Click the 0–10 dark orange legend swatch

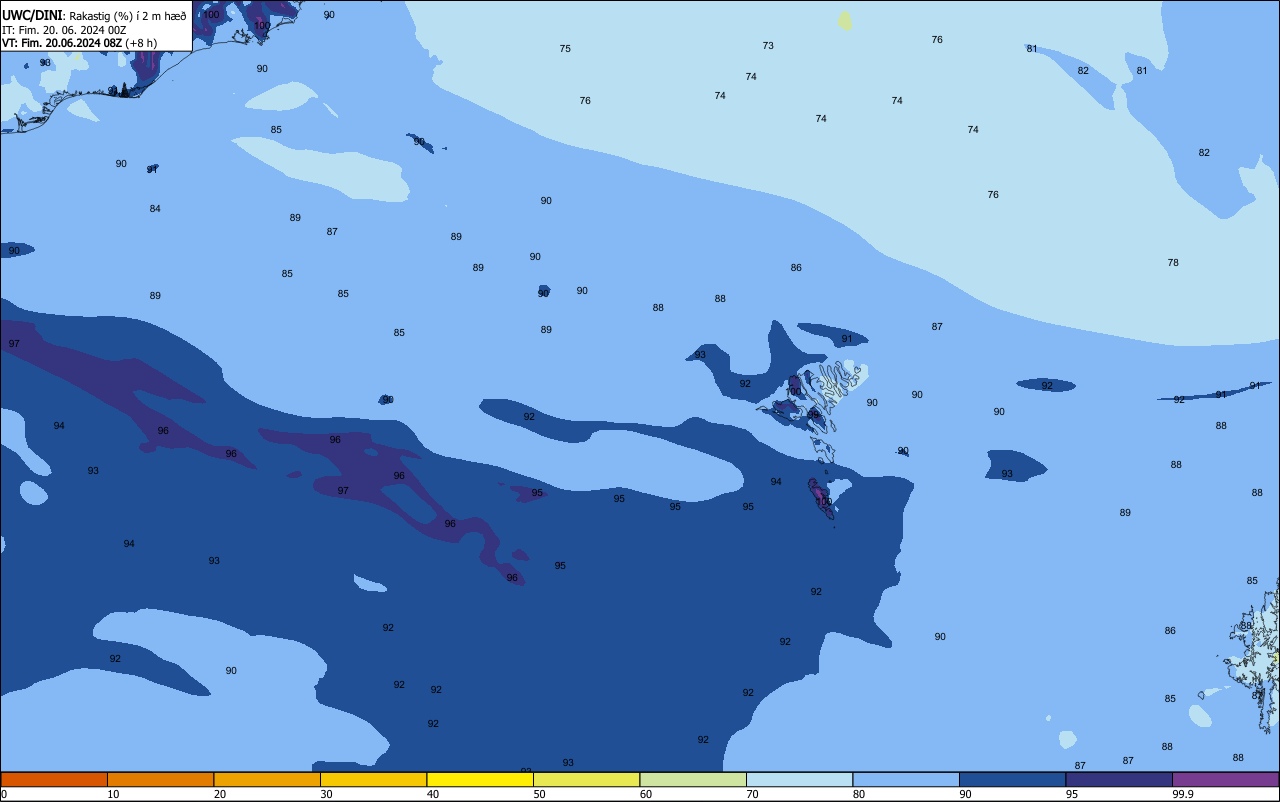pos(54,779)
